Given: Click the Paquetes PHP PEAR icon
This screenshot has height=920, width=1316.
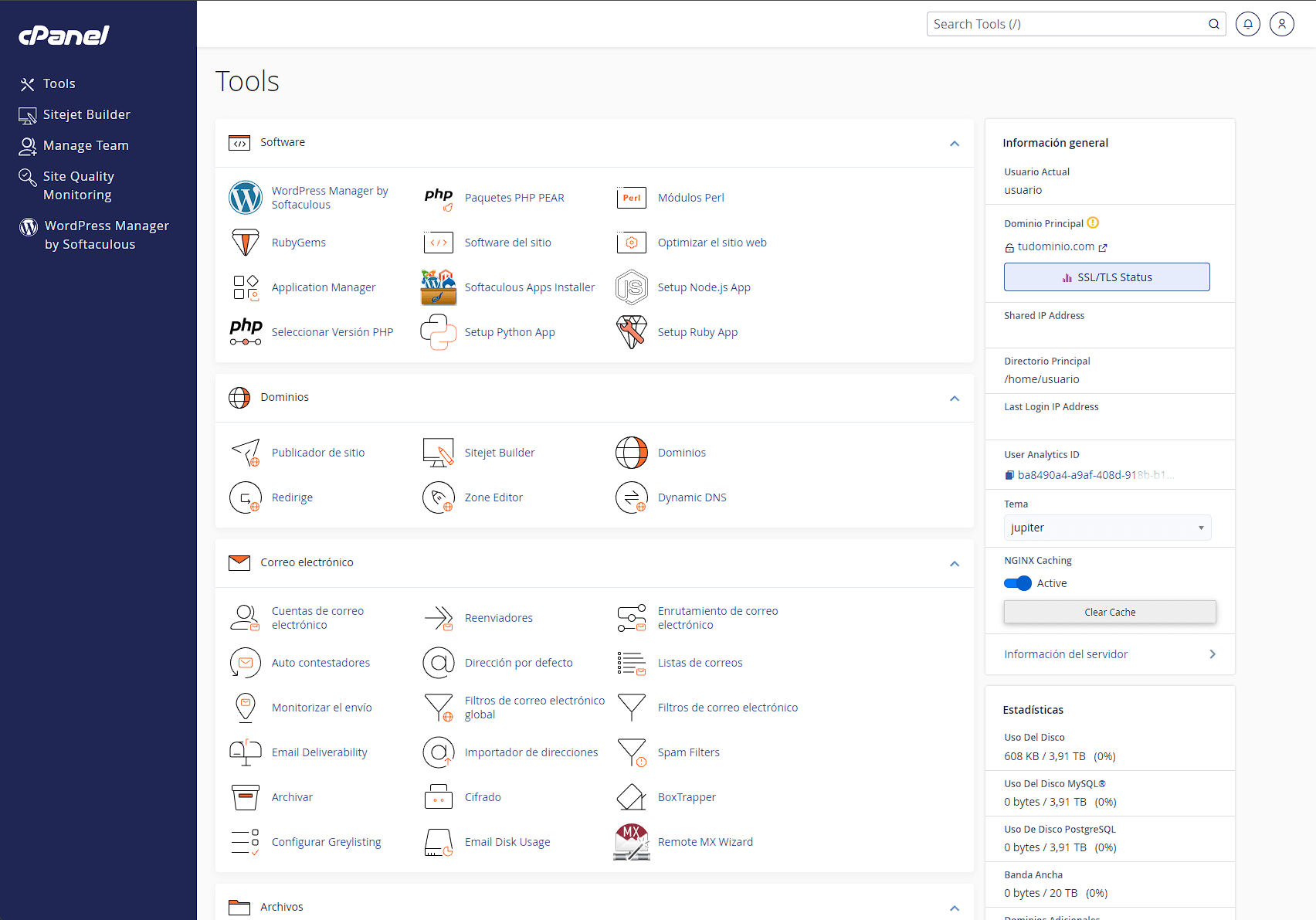Looking at the screenshot, I should click(439, 198).
